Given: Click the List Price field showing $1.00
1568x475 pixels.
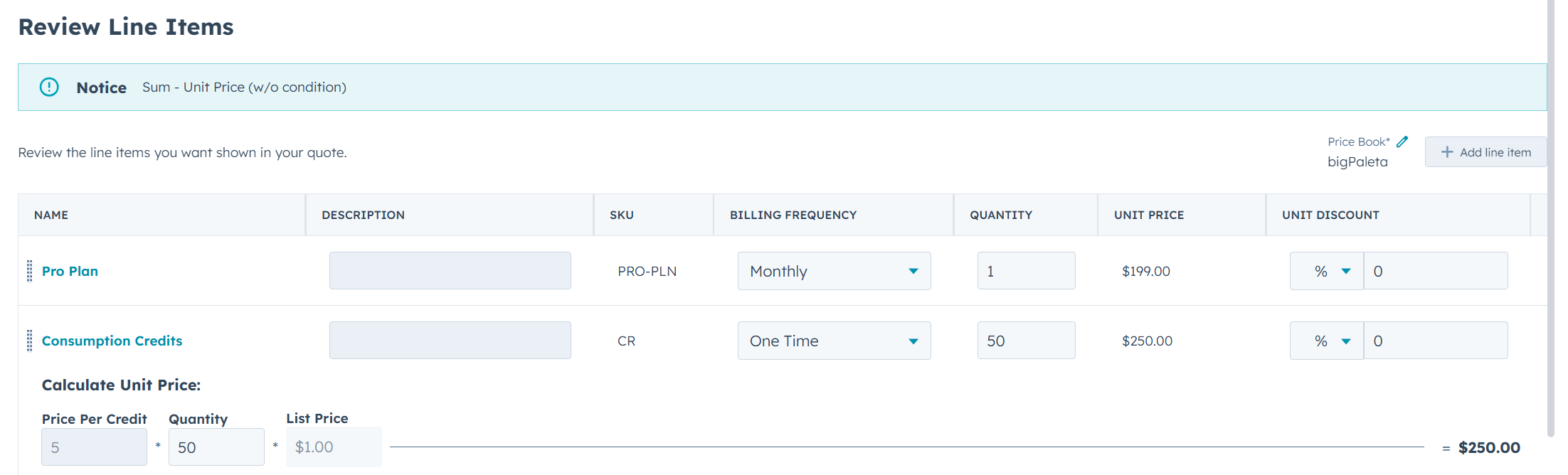Looking at the screenshot, I should pyautogui.click(x=334, y=447).
